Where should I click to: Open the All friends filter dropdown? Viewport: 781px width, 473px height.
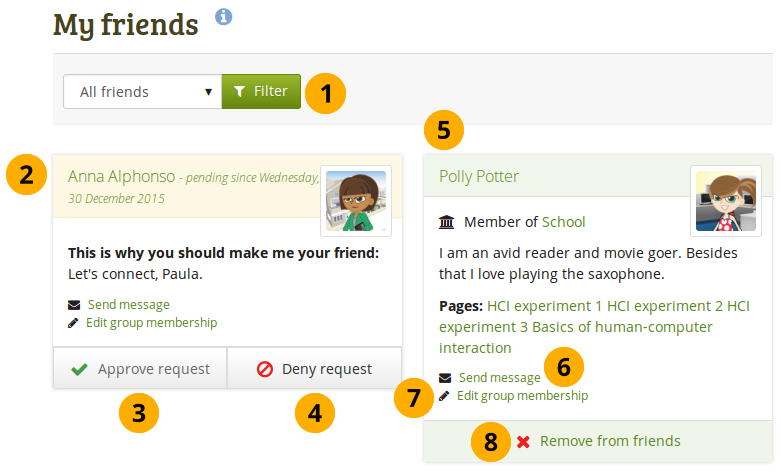[142, 92]
